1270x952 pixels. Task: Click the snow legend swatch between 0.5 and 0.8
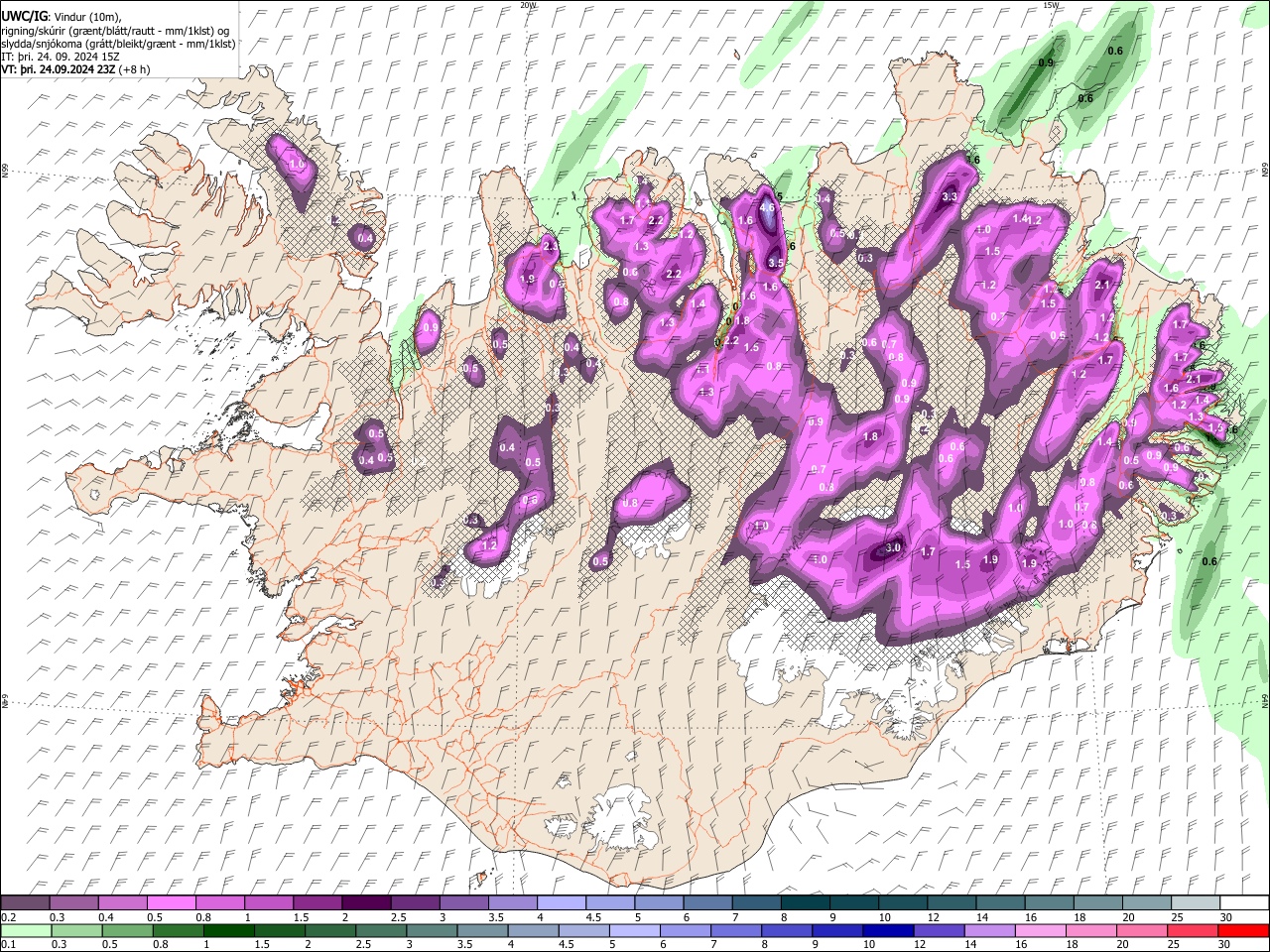coord(172,902)
